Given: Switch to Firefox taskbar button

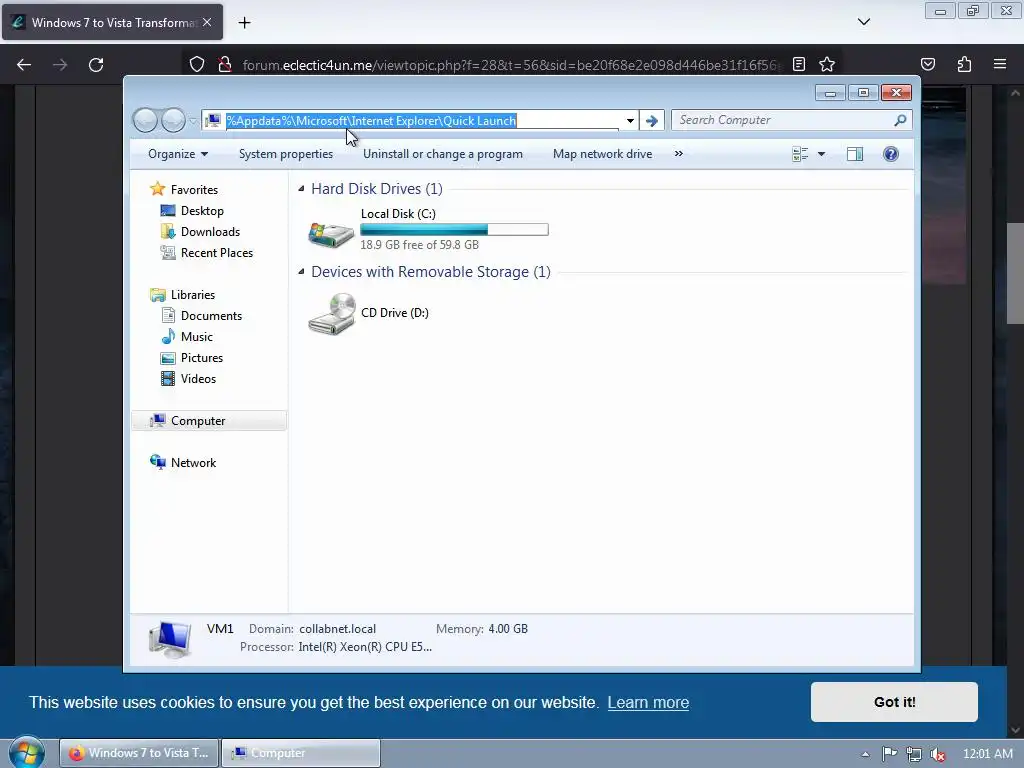Looking at the screenshot, I should [x=138, y=753].
